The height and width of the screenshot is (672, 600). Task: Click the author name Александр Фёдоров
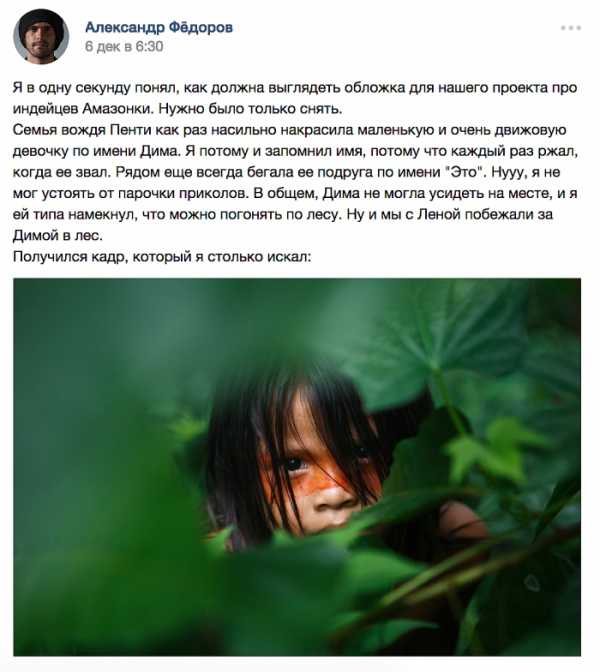(x=159, y=27)
